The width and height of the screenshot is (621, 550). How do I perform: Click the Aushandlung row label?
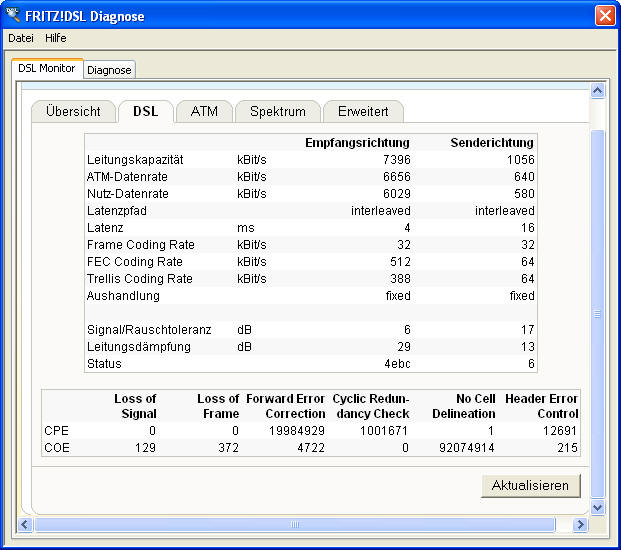pyautogui.click(x=123, y=296)
